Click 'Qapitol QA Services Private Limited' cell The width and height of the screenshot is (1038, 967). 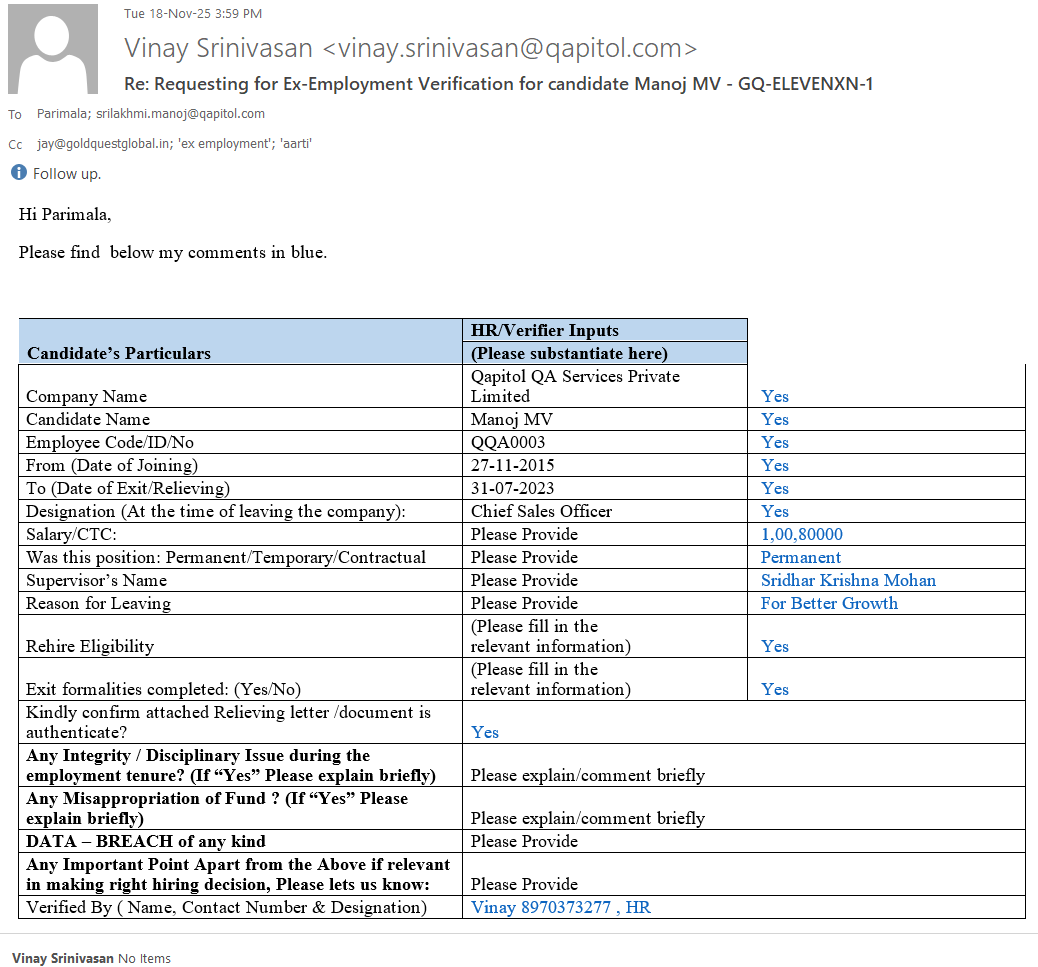pos(605,386)
